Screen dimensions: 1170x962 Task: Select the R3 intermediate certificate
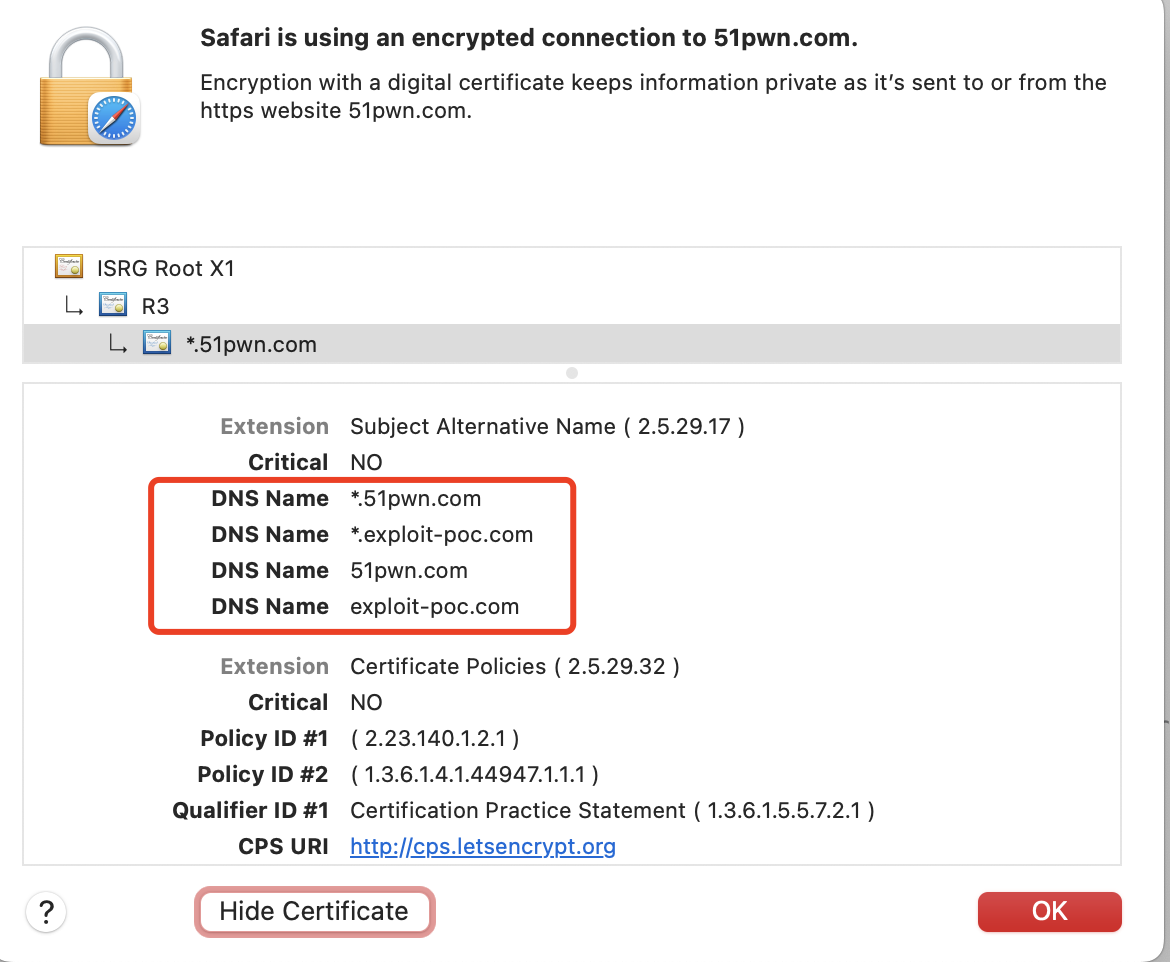155,305
